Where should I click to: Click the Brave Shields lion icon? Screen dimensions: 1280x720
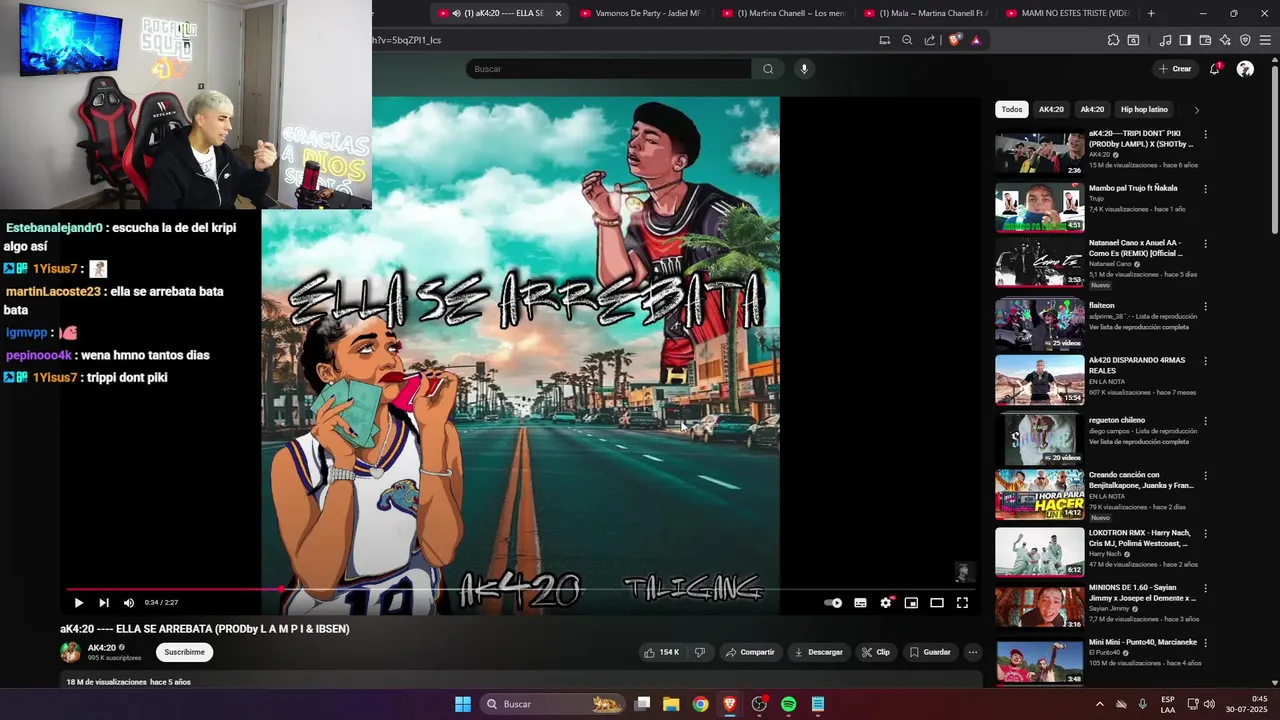click(955, 40)
